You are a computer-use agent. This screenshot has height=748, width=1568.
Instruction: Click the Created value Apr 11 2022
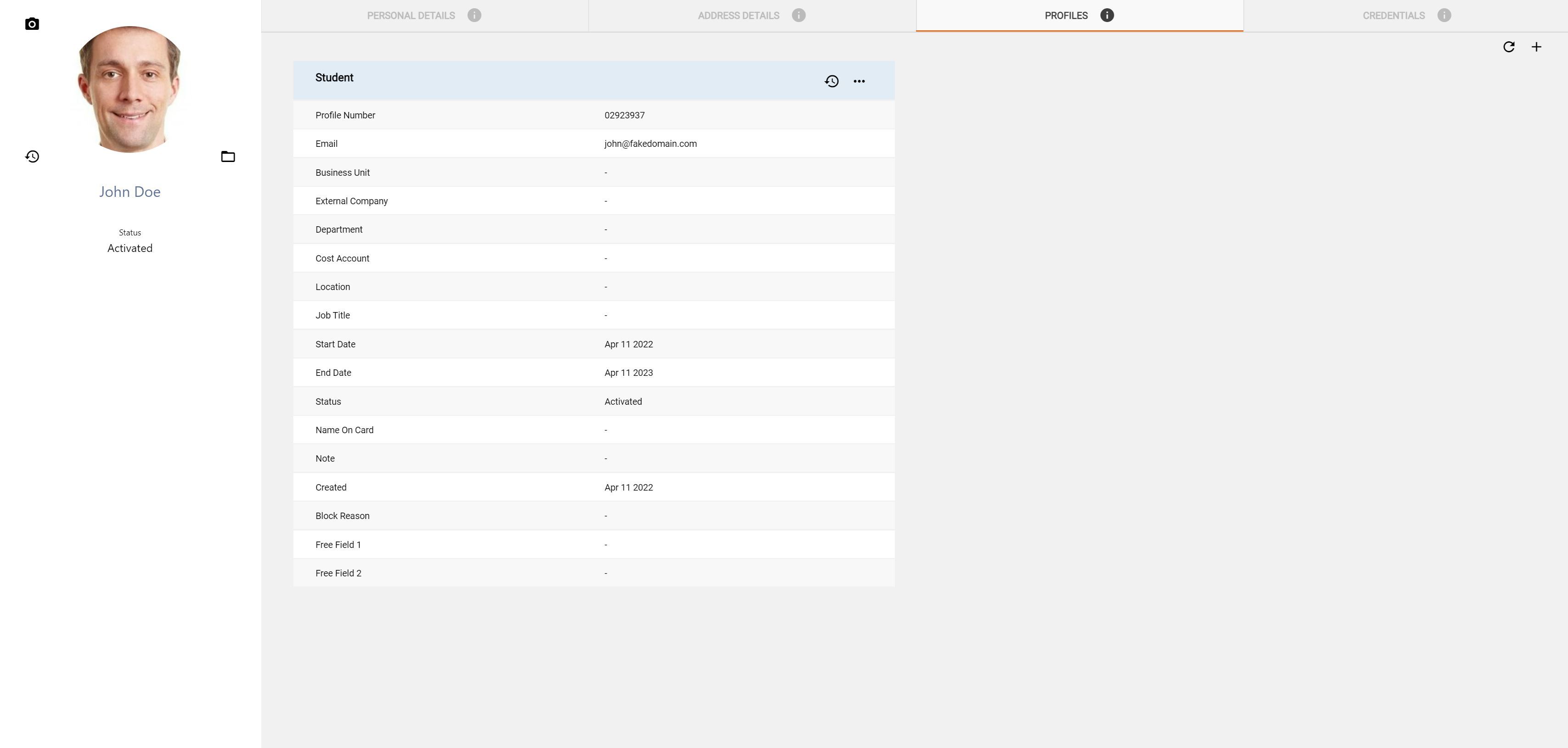pos(629,488)
